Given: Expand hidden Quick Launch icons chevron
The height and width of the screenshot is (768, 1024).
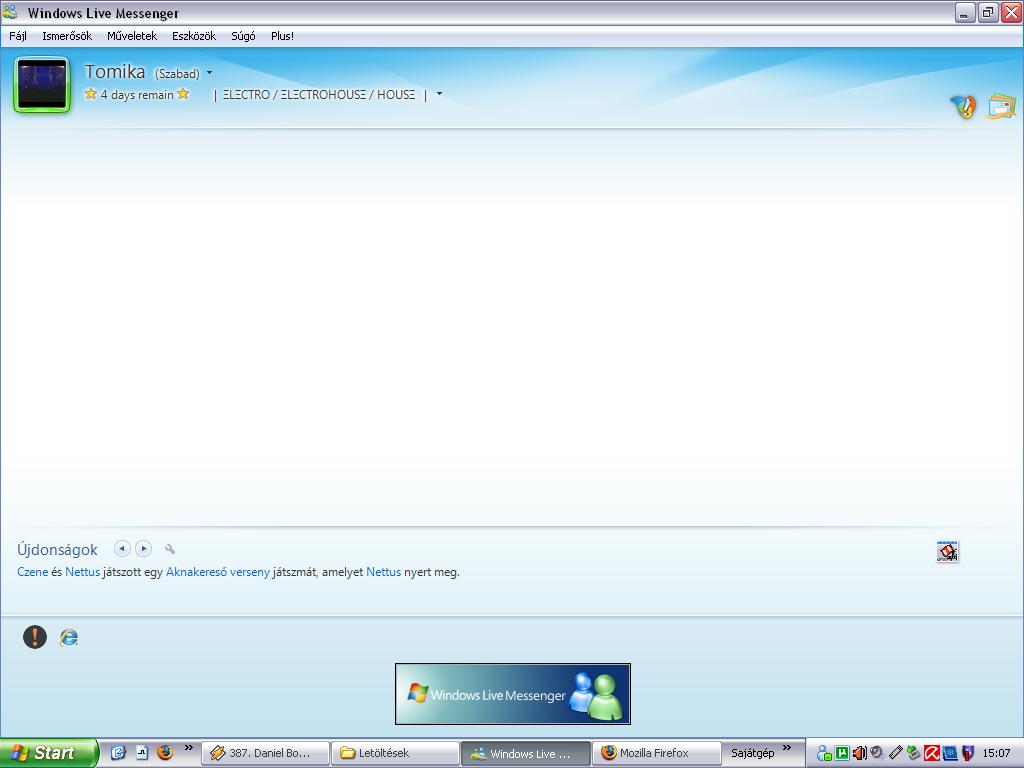Looking at the screenshot, I should click(189, 748).
